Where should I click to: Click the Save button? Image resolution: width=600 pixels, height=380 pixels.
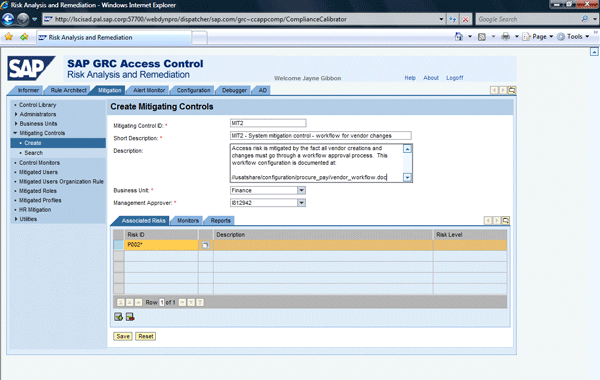click(x=123, y=336)
